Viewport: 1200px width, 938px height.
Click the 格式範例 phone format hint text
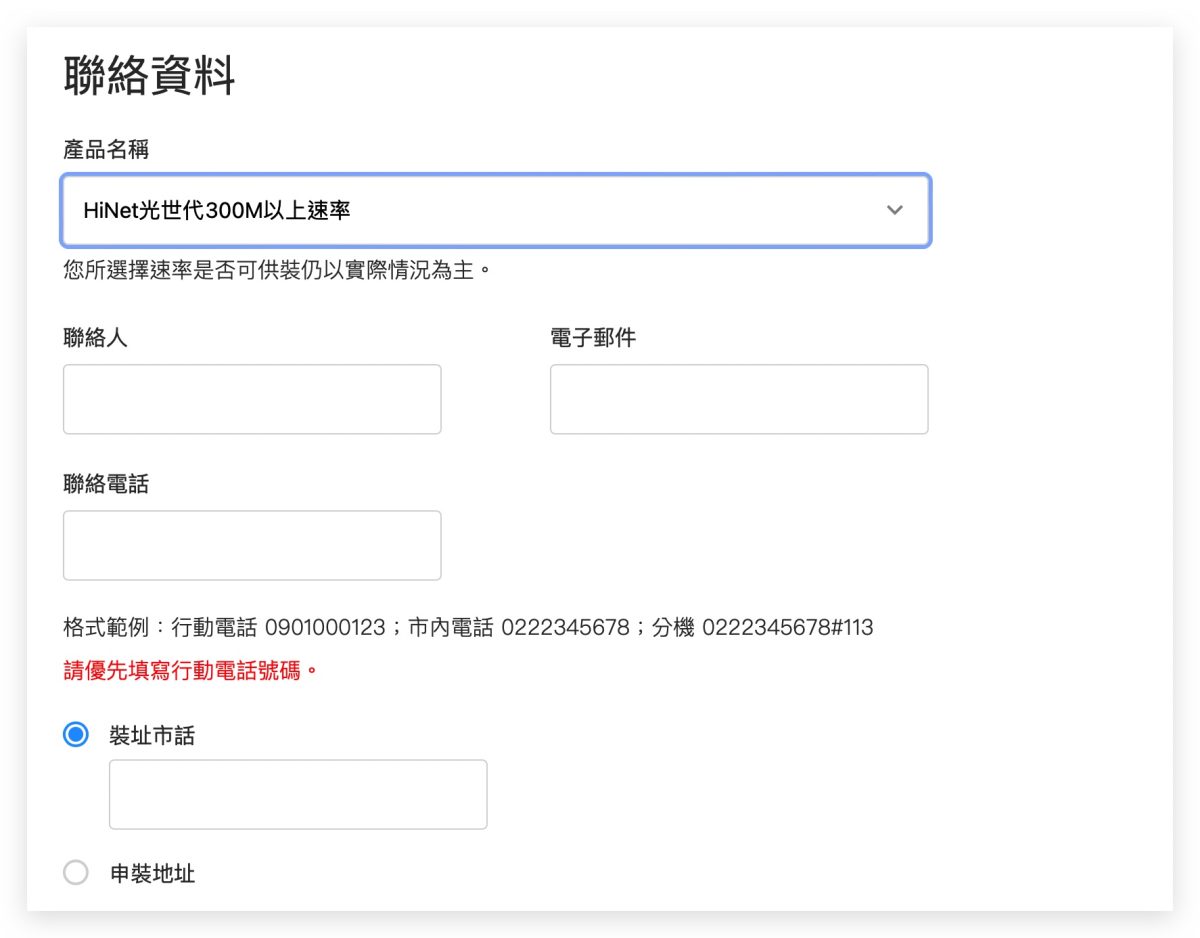(468, 627)
